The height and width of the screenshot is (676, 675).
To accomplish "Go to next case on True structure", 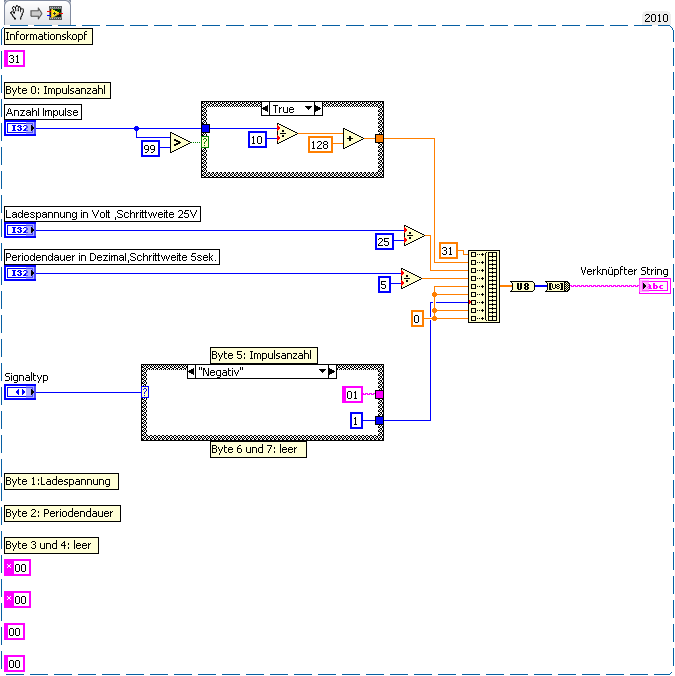I will point(318,109).
